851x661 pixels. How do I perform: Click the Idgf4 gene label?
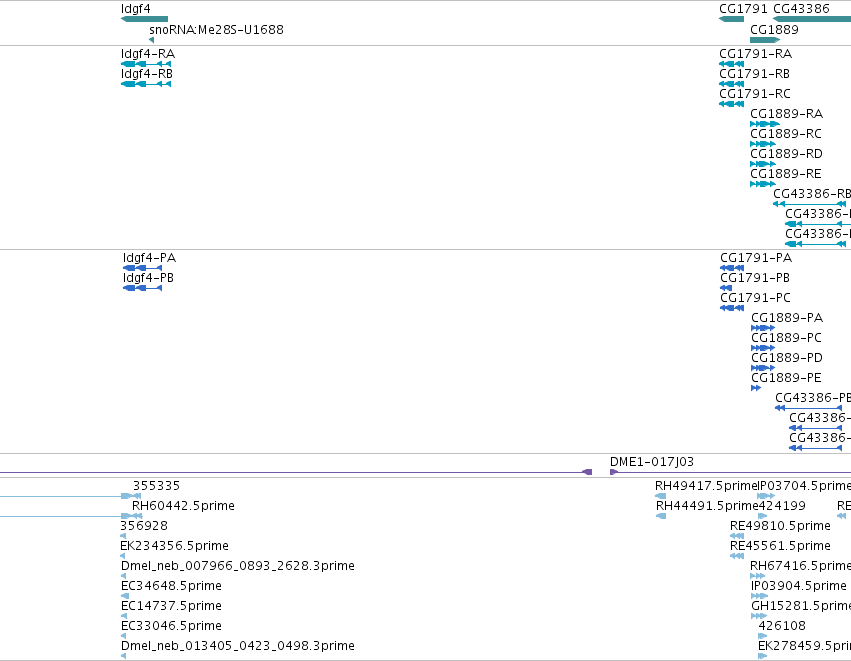point(136,9)
